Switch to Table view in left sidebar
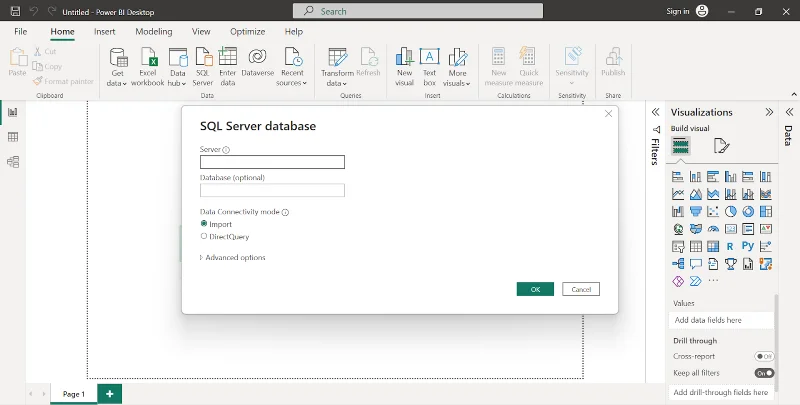This screenshot has width=800, height=405. click(x=13, y=137)
